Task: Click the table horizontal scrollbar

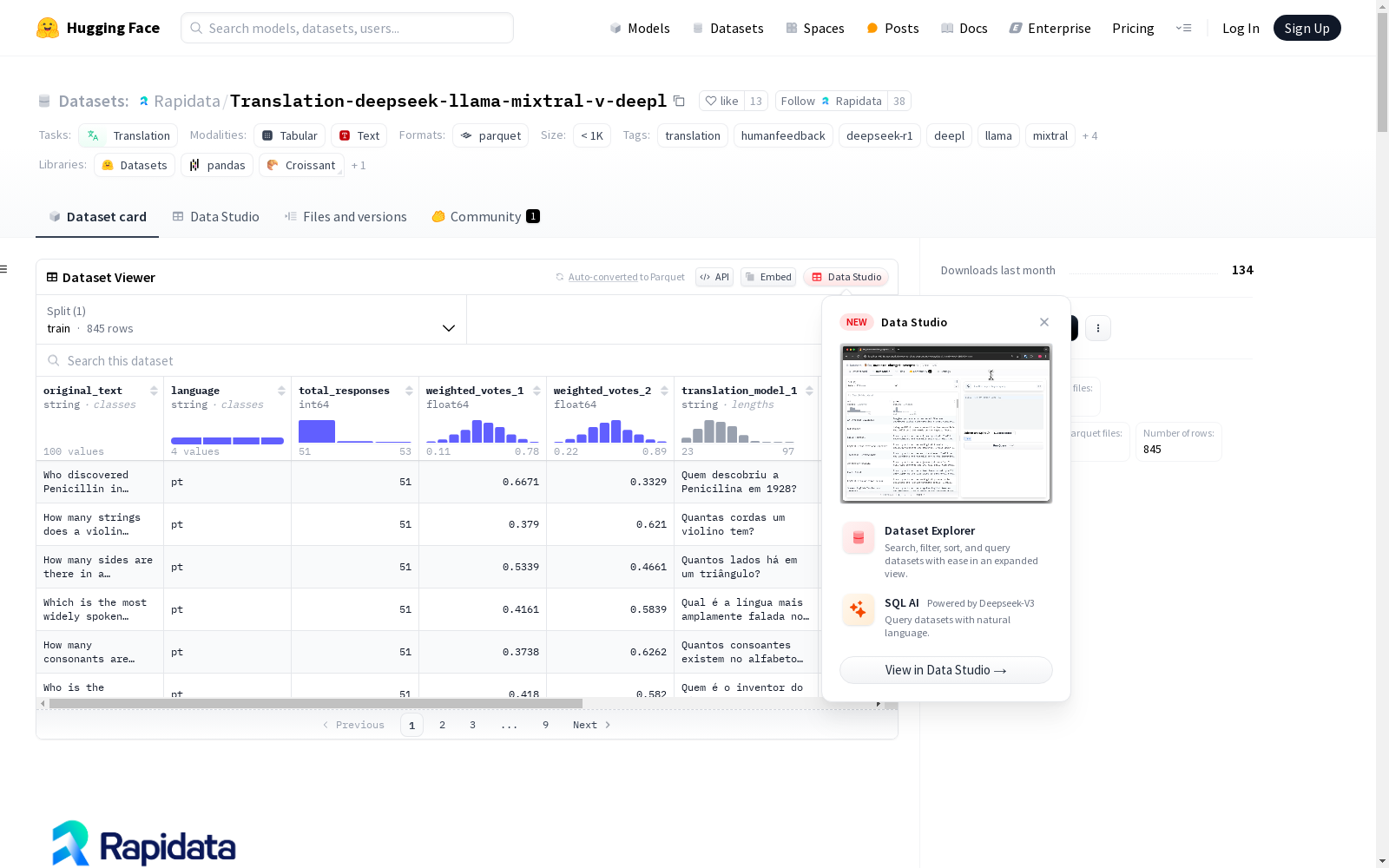Action: 315,703
